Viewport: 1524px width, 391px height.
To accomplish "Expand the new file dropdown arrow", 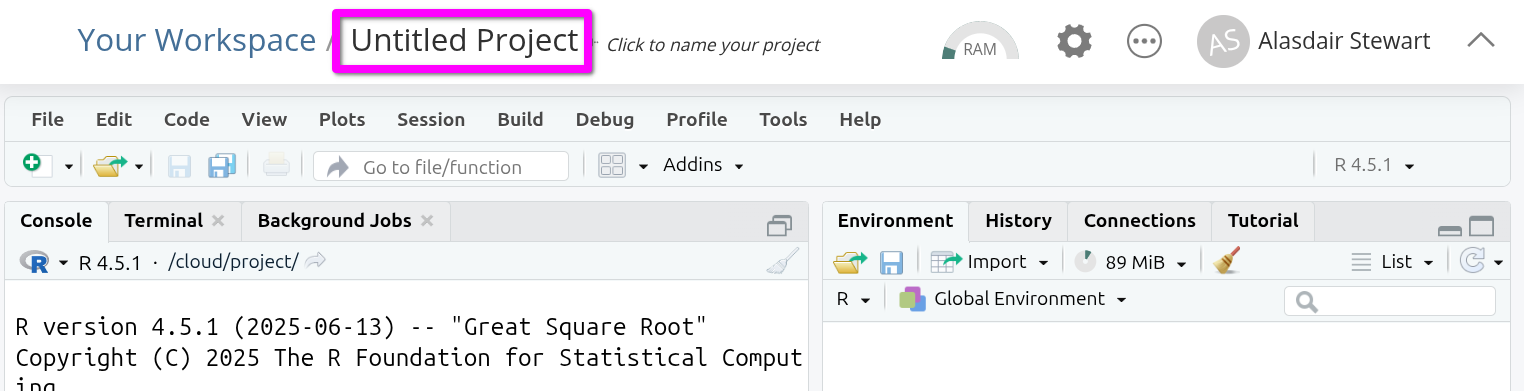I will coord(68,167).
